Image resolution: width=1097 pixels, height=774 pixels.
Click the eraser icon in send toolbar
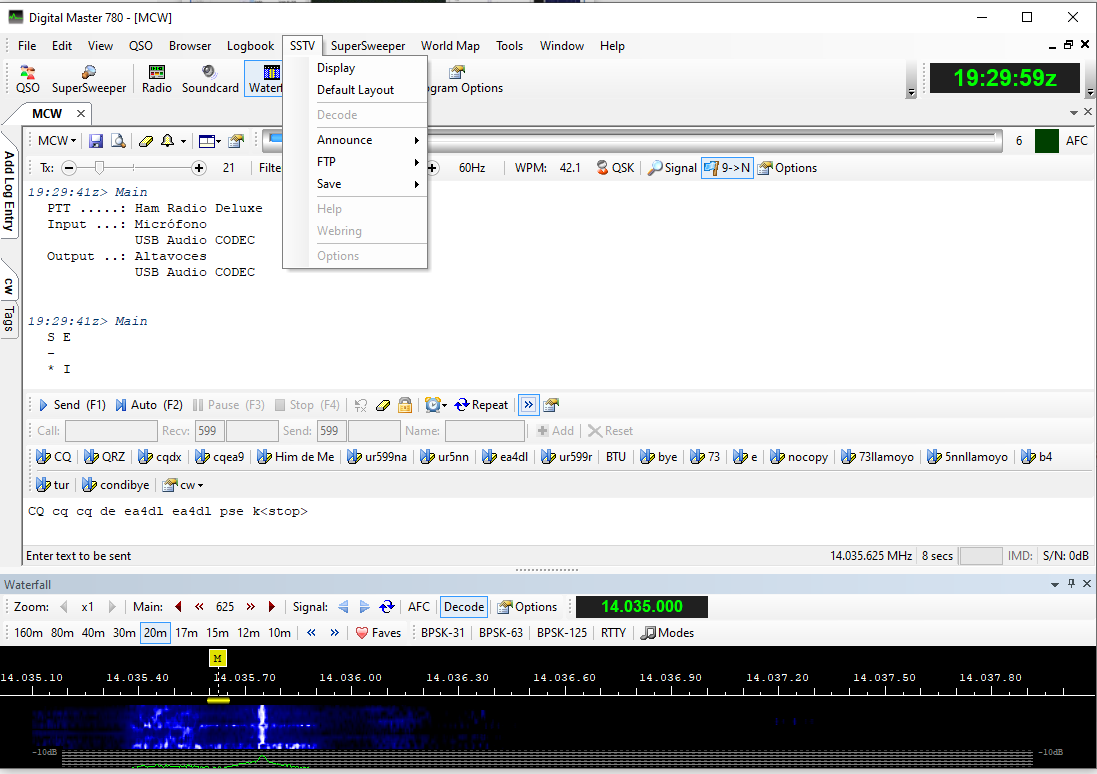[x=383, y=405]
